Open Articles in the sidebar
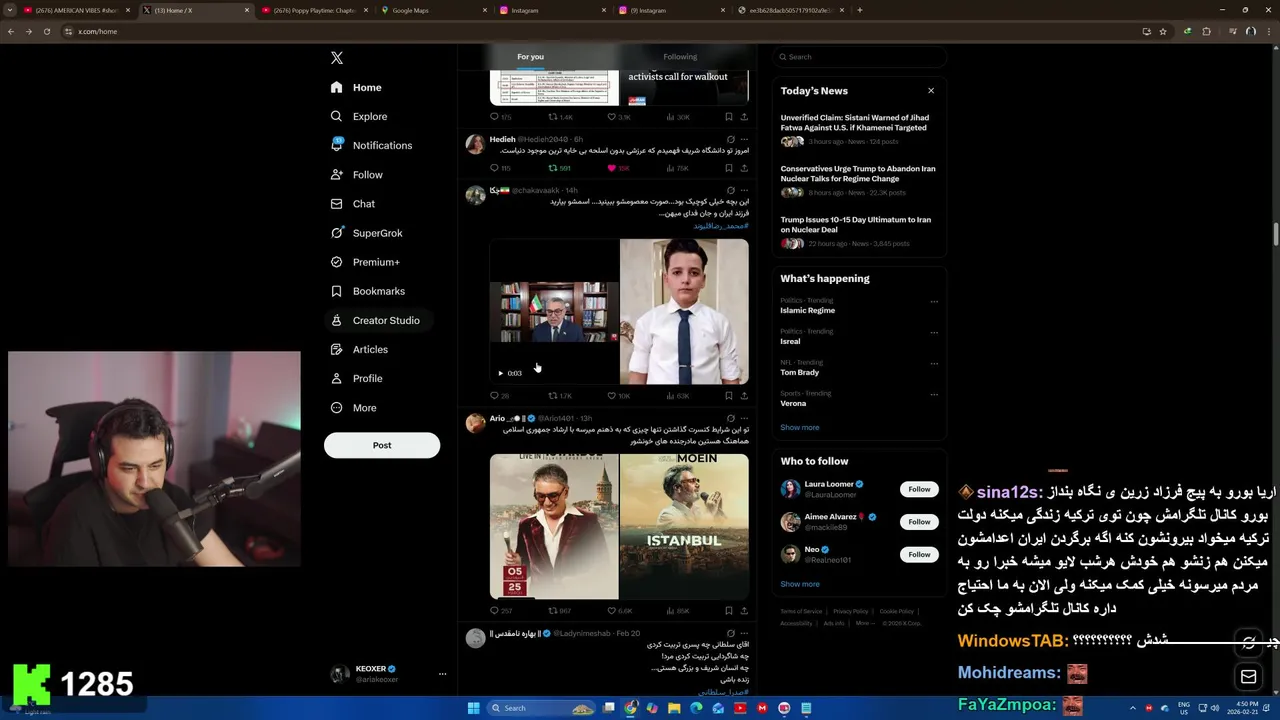 pyautogui.click(x=359, y=349)
